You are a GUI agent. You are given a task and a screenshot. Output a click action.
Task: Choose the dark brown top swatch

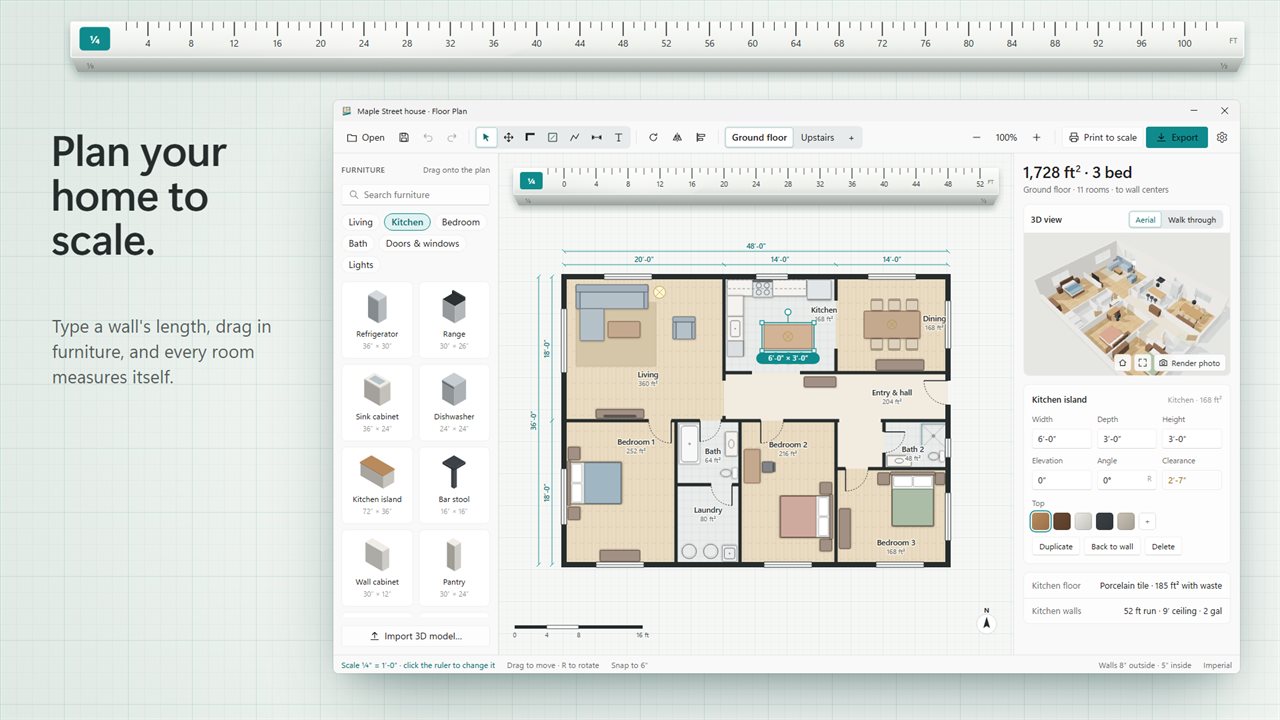tap(1062, 521)
